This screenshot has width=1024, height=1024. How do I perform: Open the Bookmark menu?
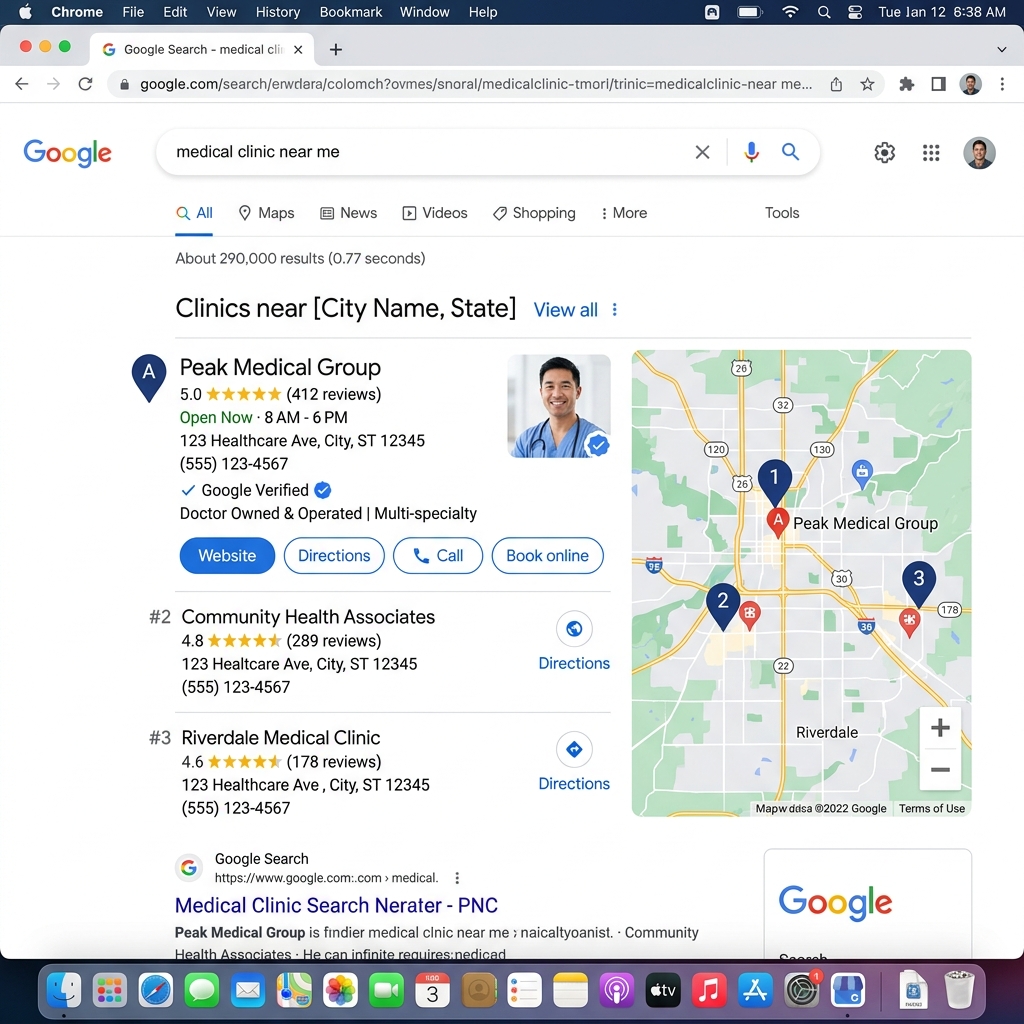tap(351, 12)
